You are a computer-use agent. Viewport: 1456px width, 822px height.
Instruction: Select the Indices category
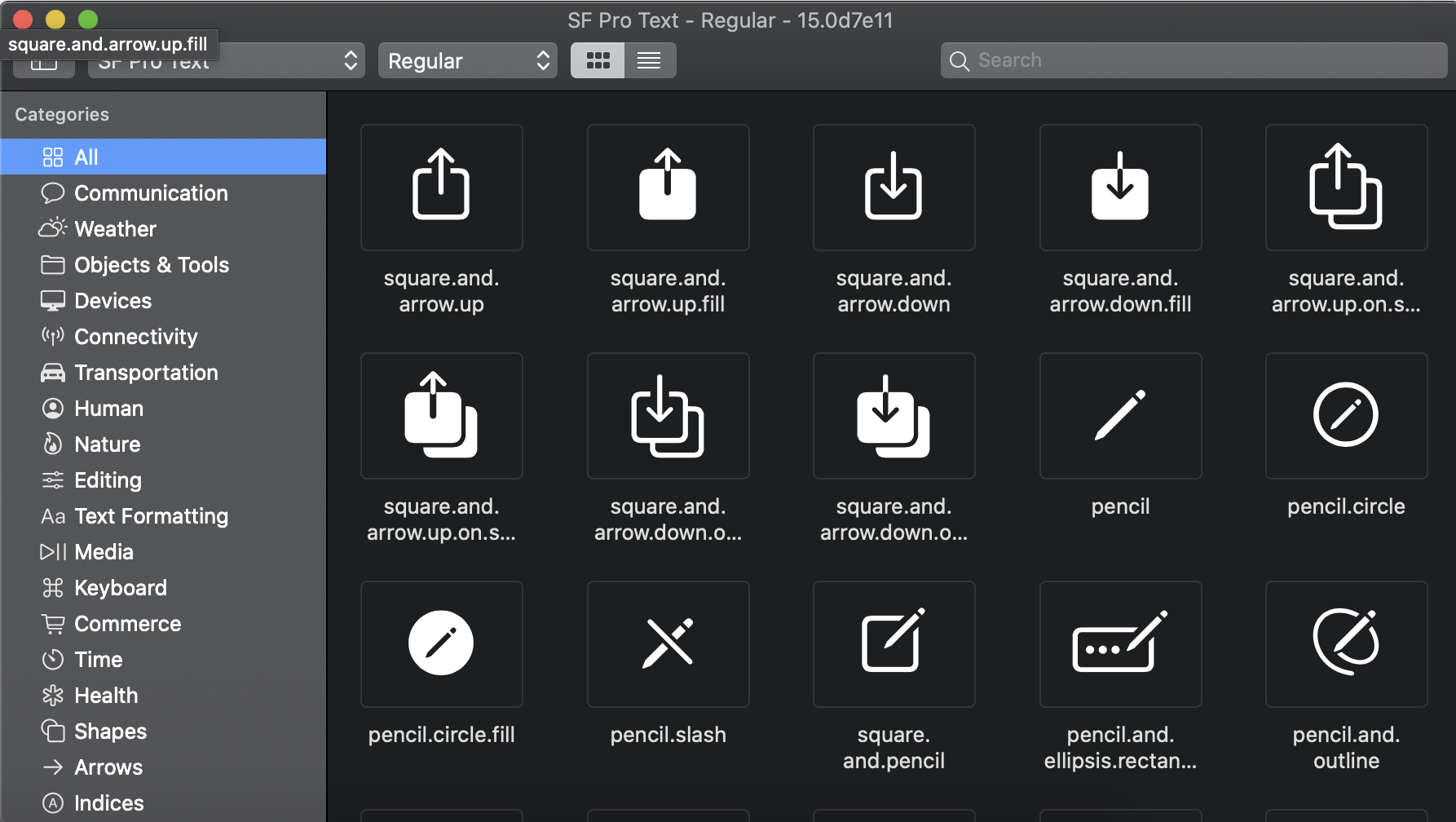163,802
